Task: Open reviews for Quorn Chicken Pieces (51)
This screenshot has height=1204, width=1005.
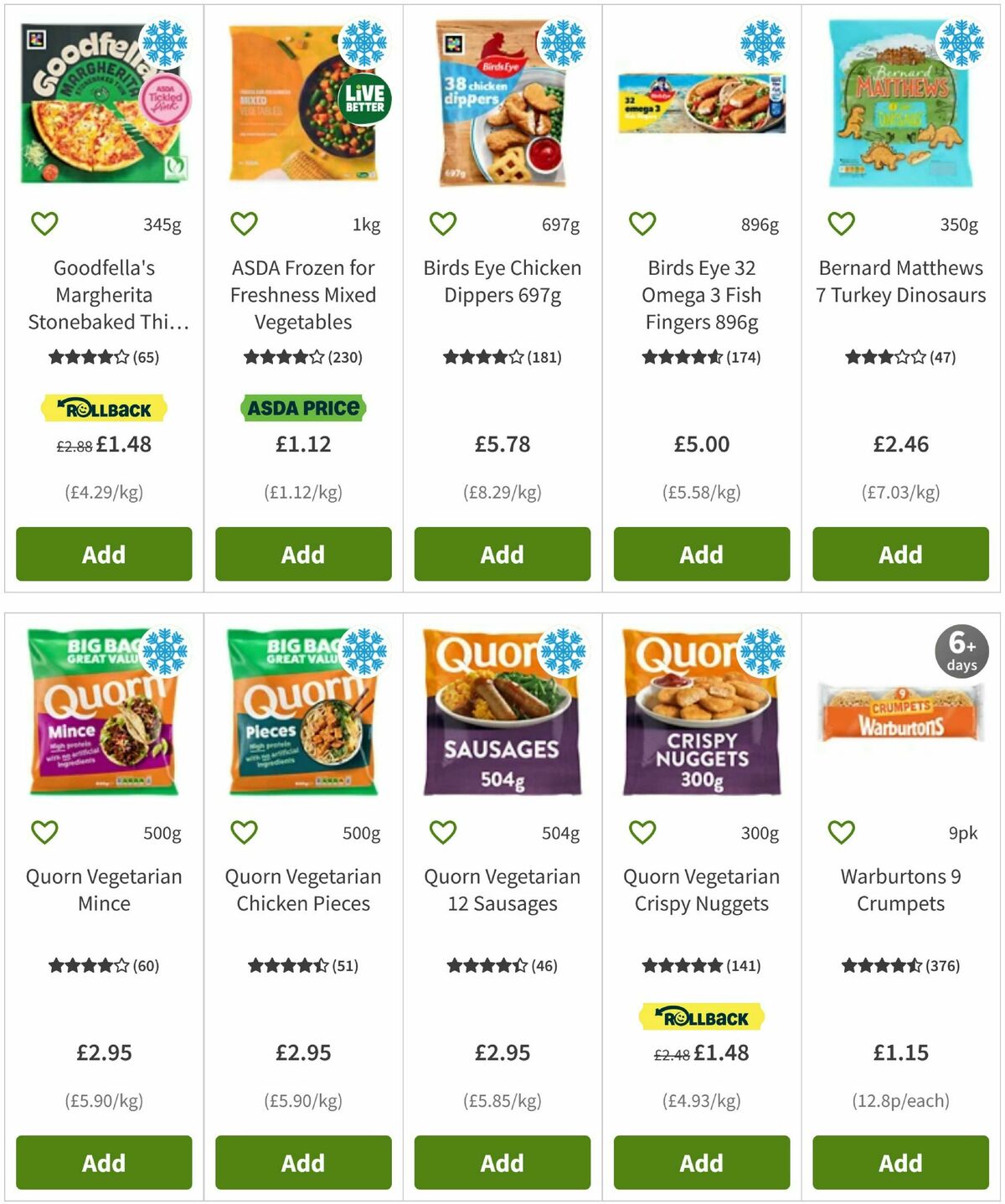Action: click(x=302, y=965)
